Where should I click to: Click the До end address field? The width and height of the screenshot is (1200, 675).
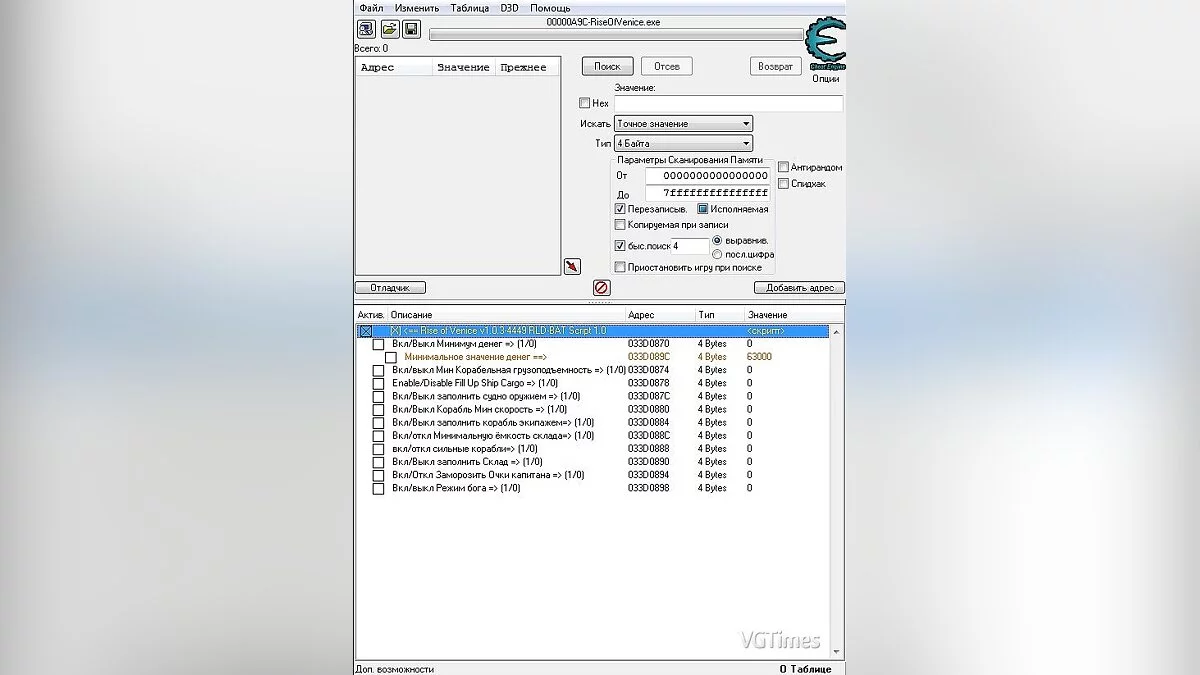pos(707,193)
